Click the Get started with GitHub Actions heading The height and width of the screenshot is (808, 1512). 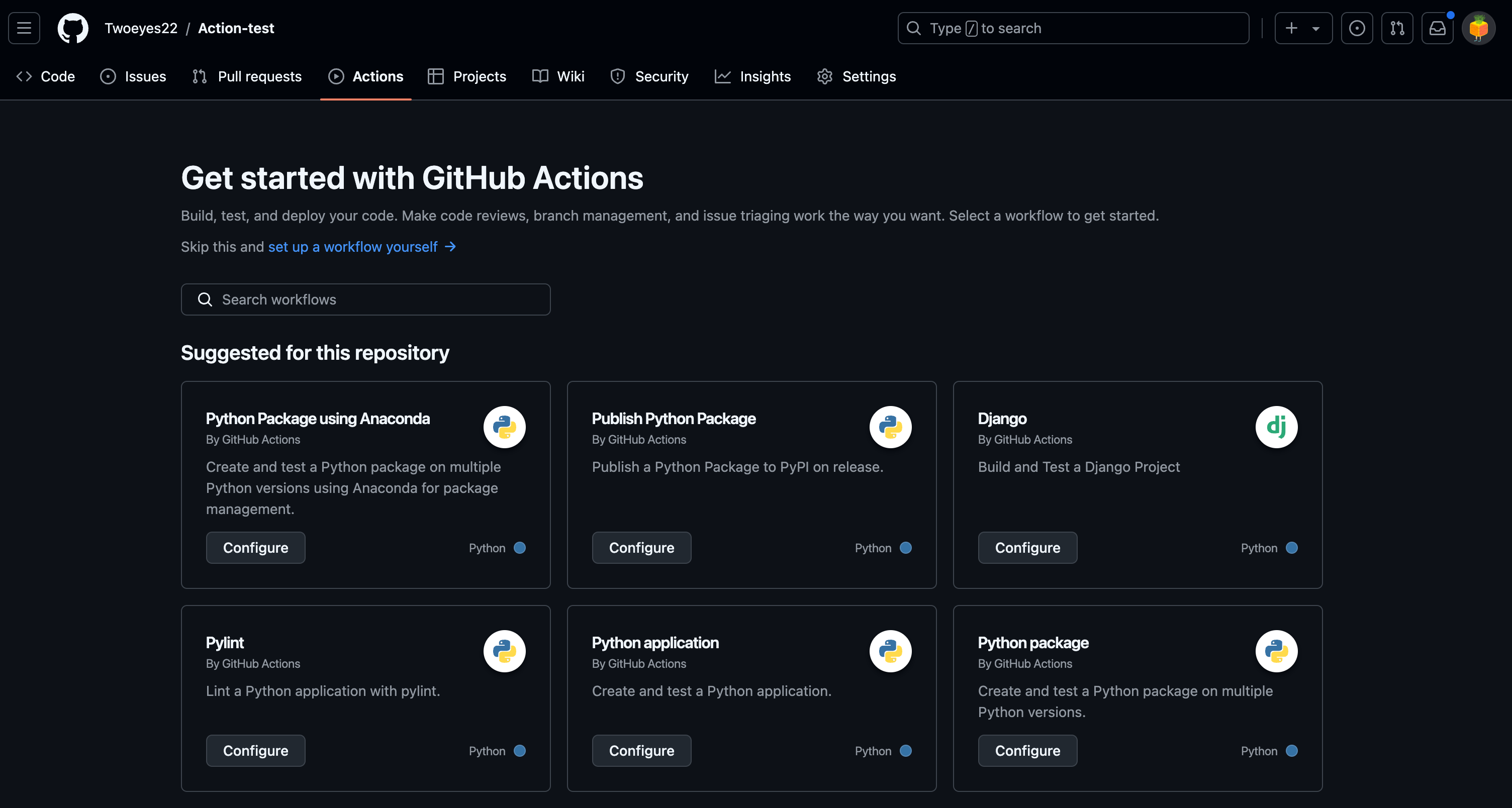click(412, 178)
